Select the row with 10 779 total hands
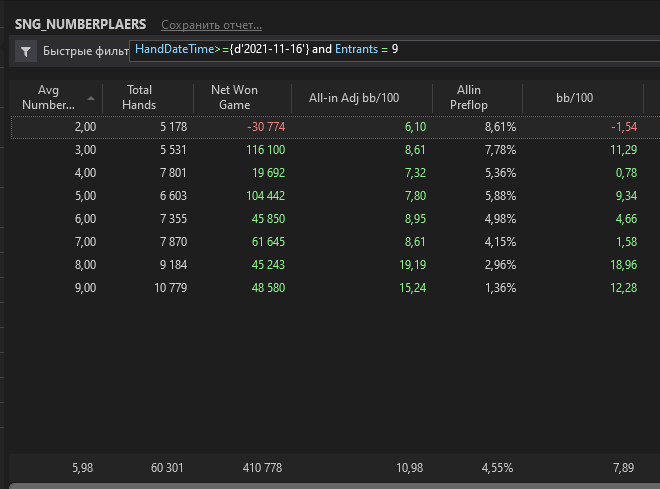This screenshot has height=489, width=660. click(x=335, y=288)
